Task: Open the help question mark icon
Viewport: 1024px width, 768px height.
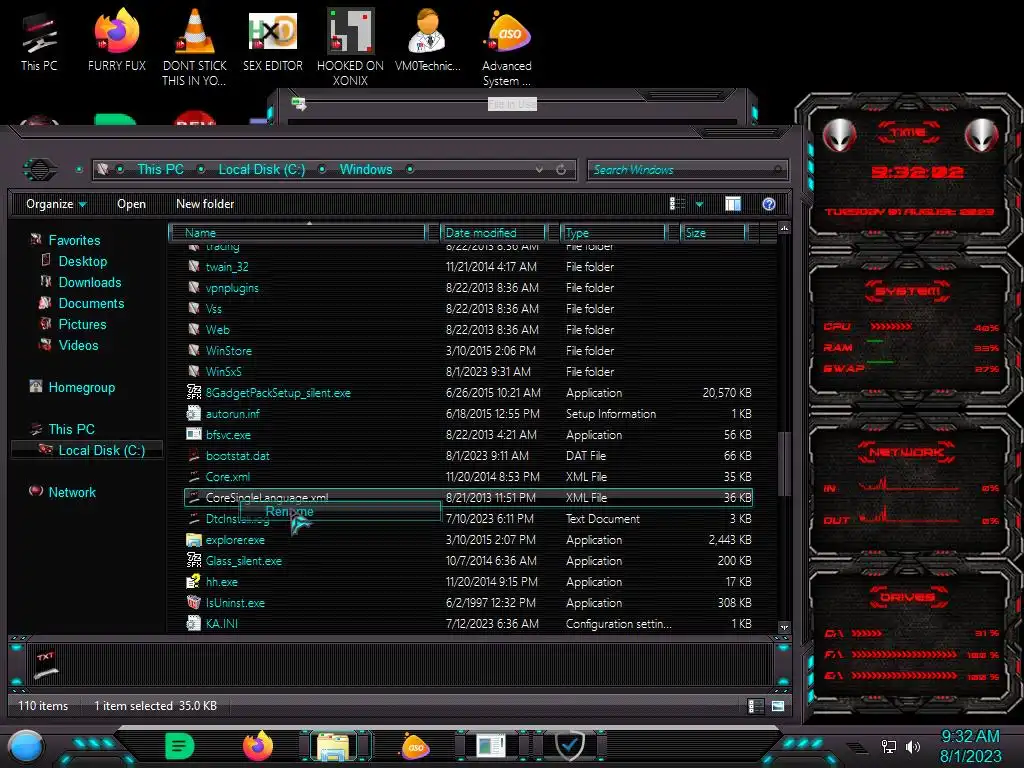Action: coord(769,204)
